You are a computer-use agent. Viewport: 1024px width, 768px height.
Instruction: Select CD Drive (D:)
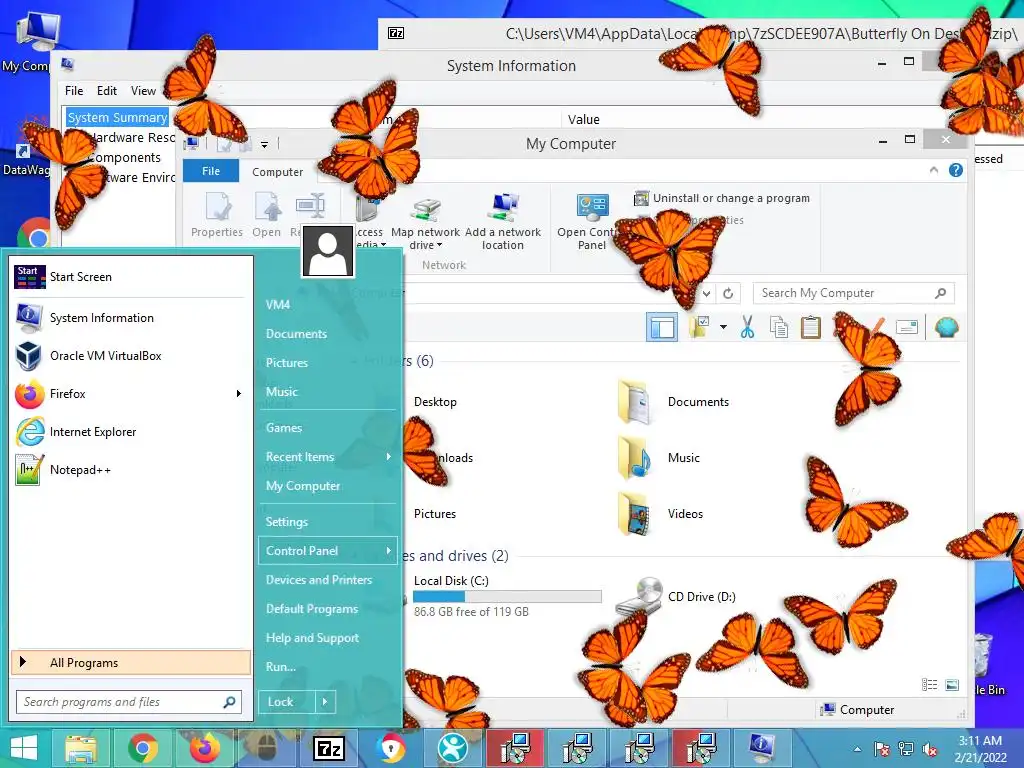click(676, 597)
